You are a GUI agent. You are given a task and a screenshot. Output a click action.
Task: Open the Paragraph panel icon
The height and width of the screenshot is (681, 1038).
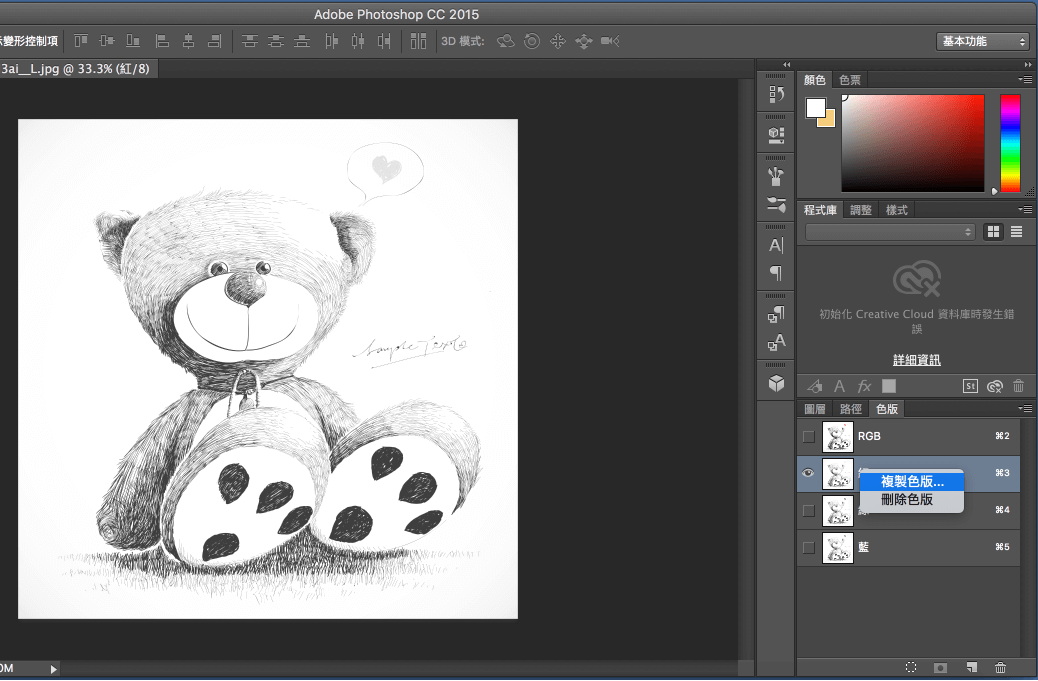coord(776,272)
